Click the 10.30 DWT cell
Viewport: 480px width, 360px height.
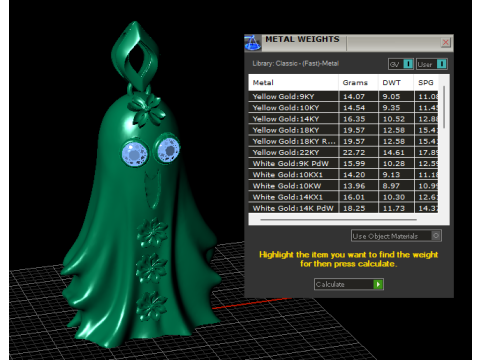coord(396,197)
